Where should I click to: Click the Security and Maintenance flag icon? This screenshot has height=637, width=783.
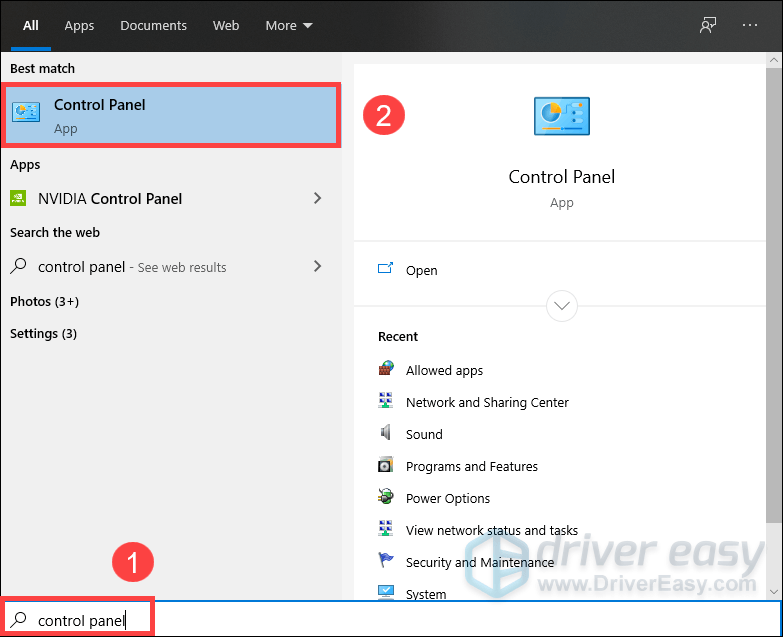coord(386,560)
